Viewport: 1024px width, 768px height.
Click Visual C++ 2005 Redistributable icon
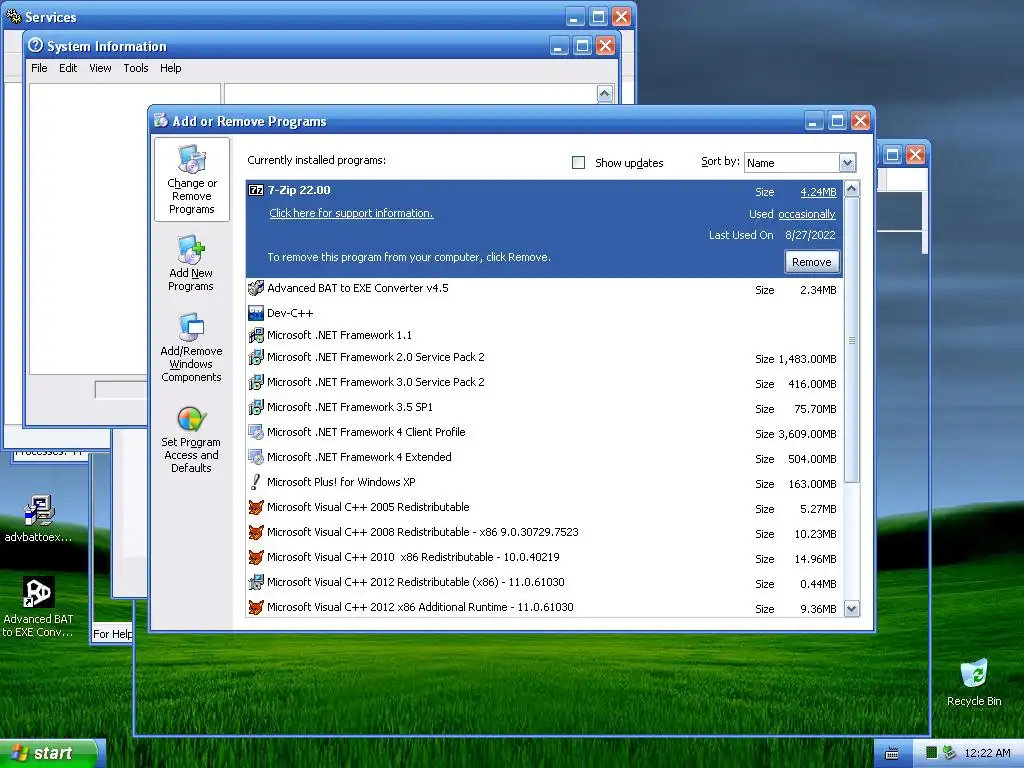pyautogui.click(x=256, y=507)
